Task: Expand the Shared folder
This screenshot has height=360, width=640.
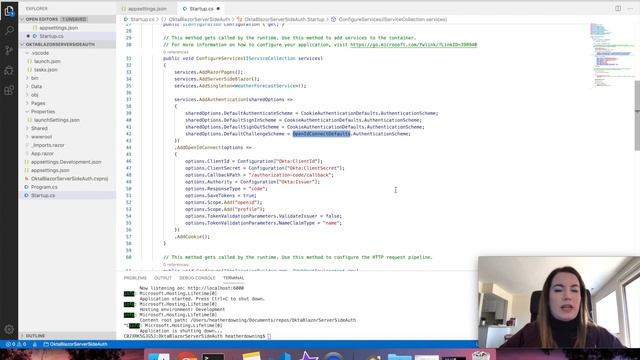Action: pyautogui.click(x=39, y=128)
